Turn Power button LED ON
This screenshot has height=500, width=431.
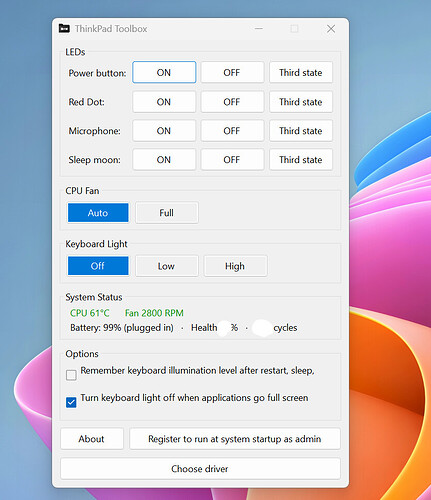tap(164, 72)
